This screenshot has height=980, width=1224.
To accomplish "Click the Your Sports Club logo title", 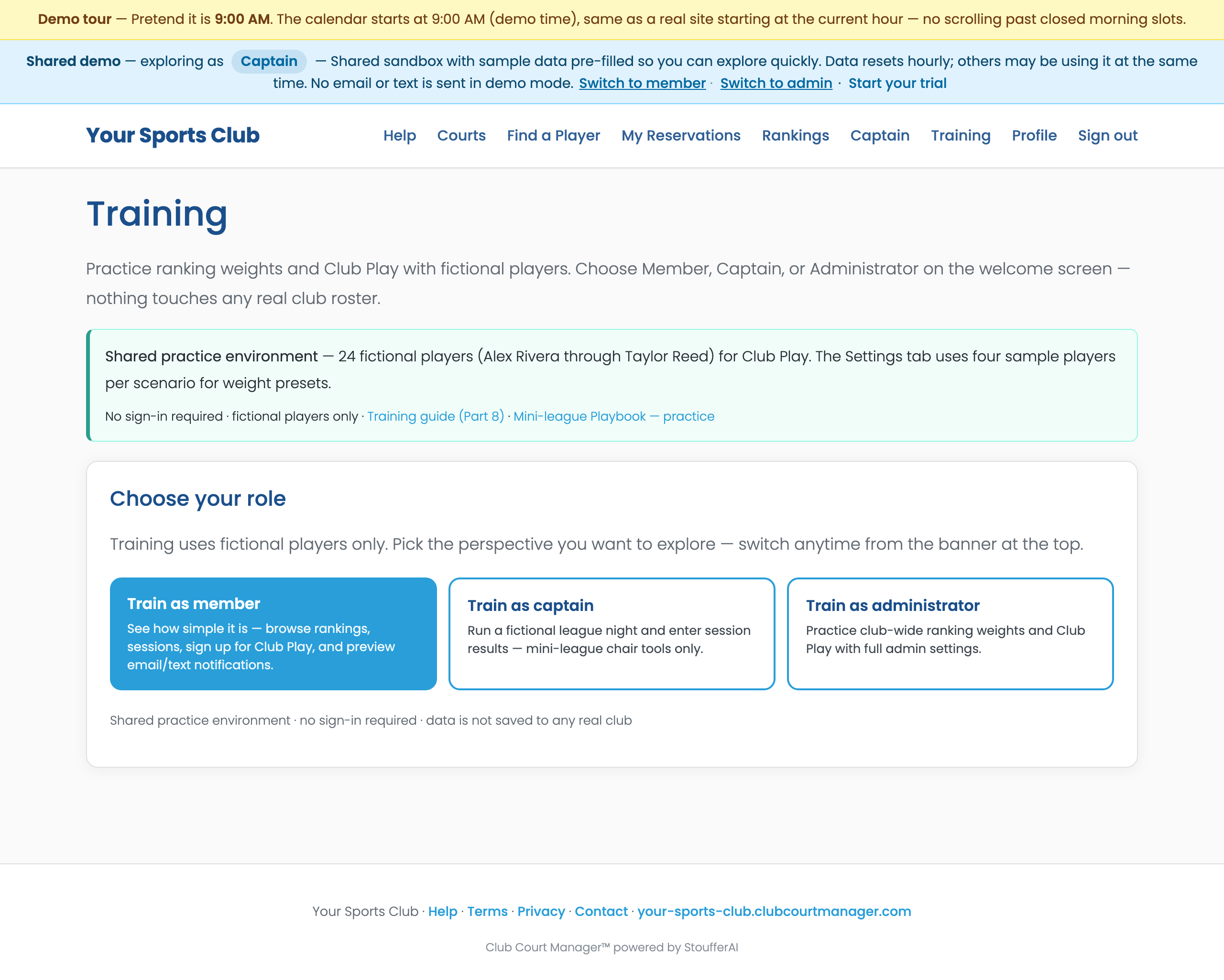I will 173,135.
